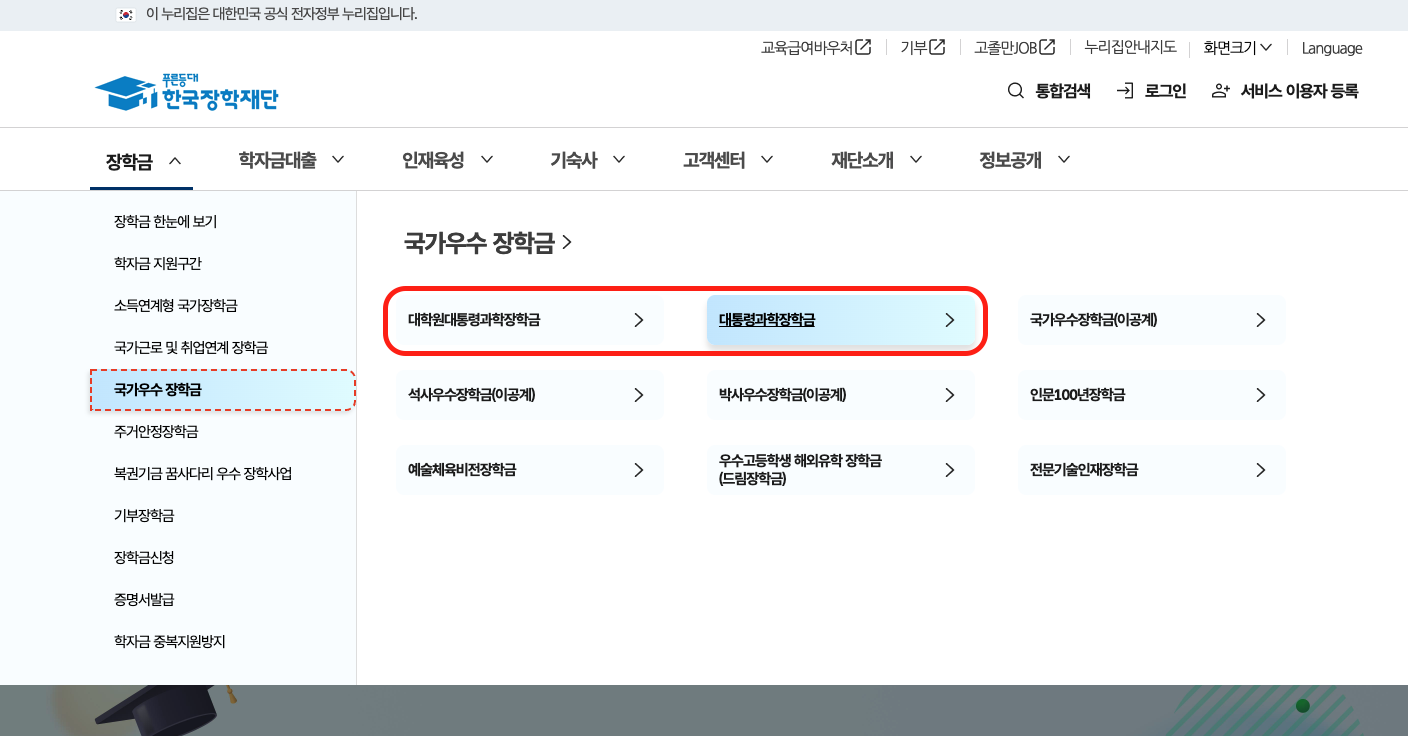Expand the 화면크기 screen size dropdown
This screenshot has width=1408, height=736.
(1237, 48)
